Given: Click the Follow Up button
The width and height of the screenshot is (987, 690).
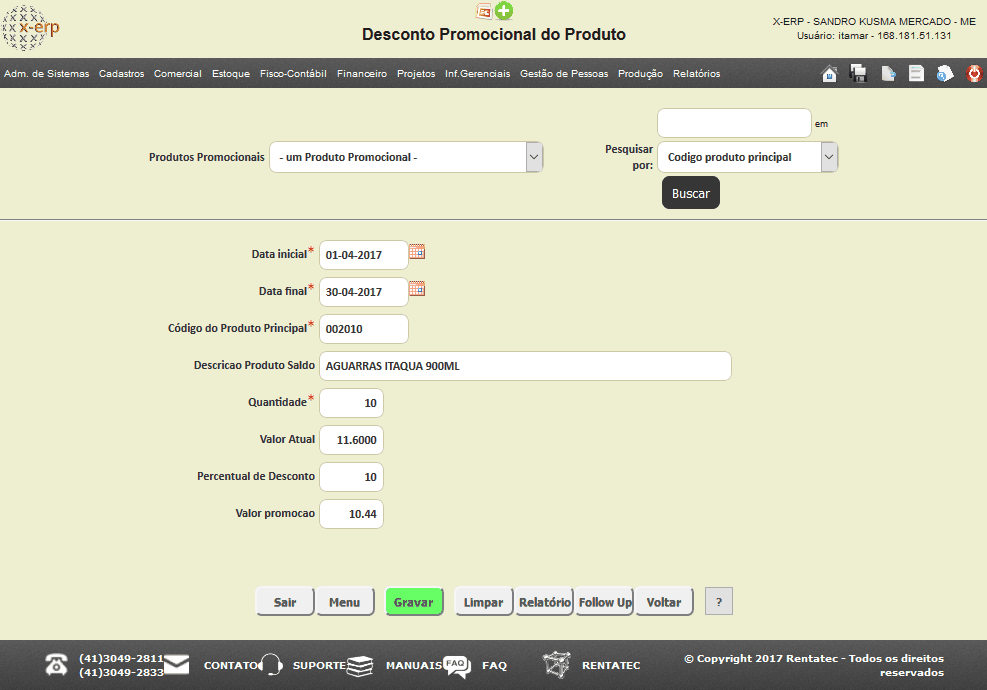Looking at the screenshot, I should click(605, 602).
